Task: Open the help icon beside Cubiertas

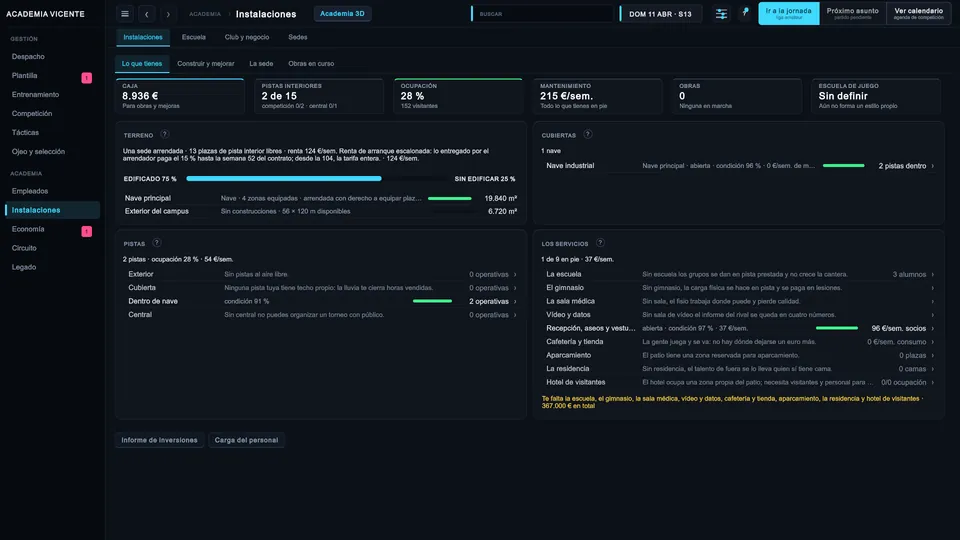Action: click(588, 135)
